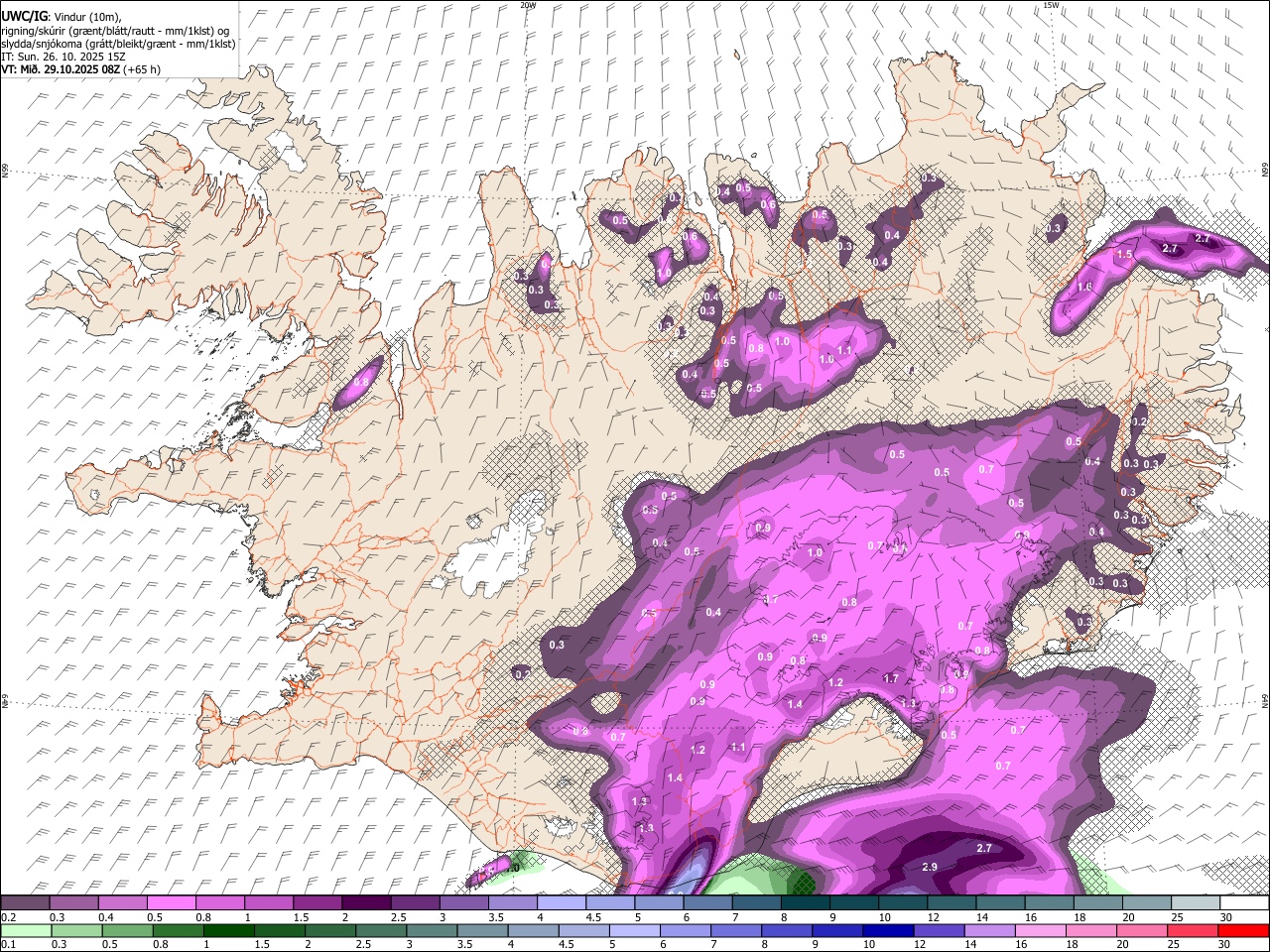Click the '1.7' precipitation value on the map
The image size is (1270, 952).
point(891,679)
